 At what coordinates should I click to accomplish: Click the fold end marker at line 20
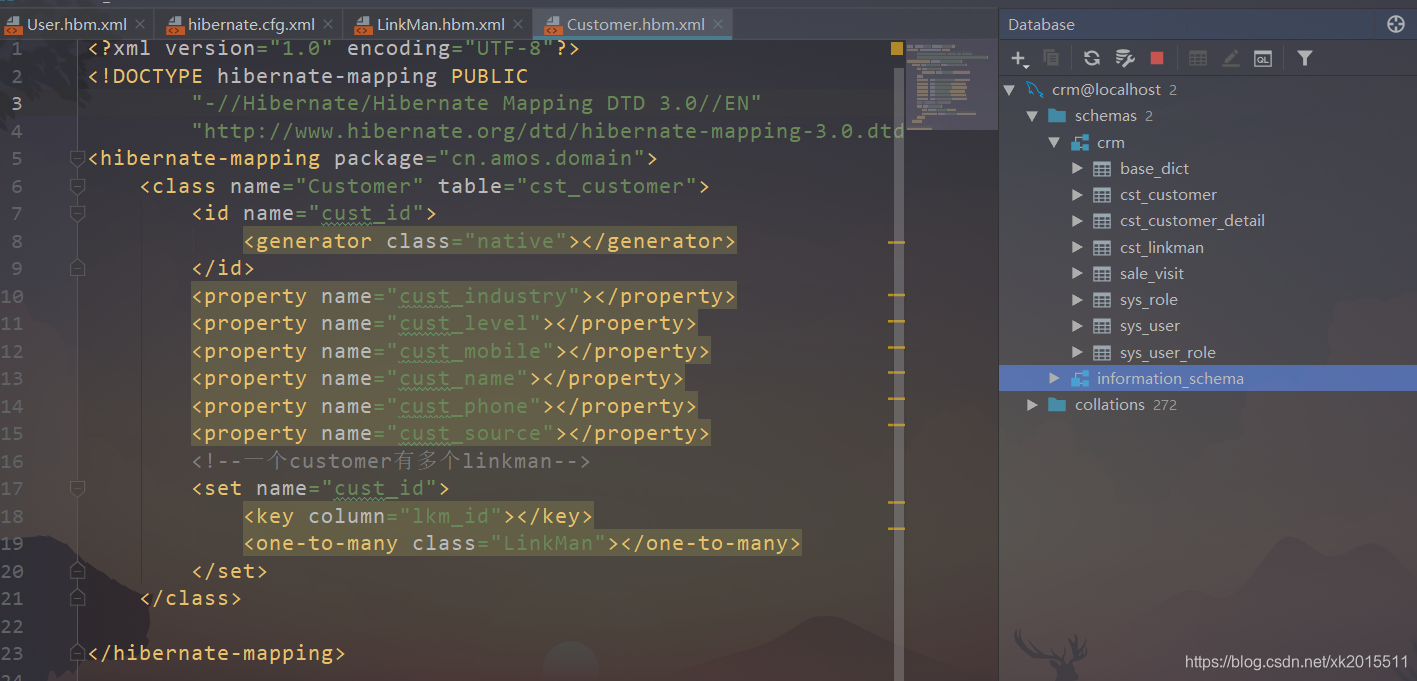(77, 571)
